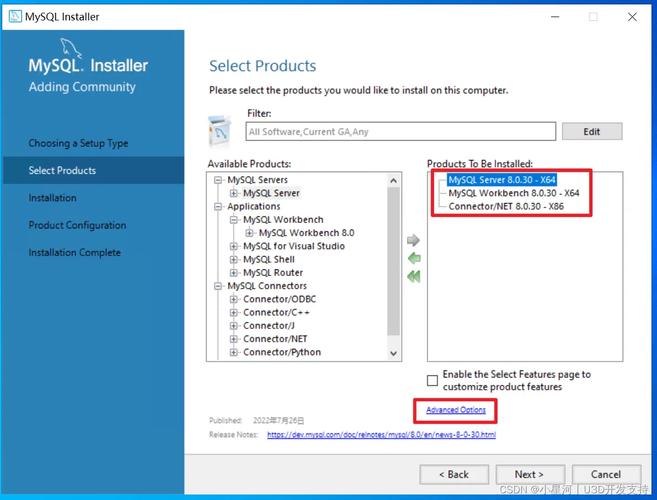The image size is (657, 500).
Task: Select Connector/ODBC tree label
Action: (x=279, y=299)
